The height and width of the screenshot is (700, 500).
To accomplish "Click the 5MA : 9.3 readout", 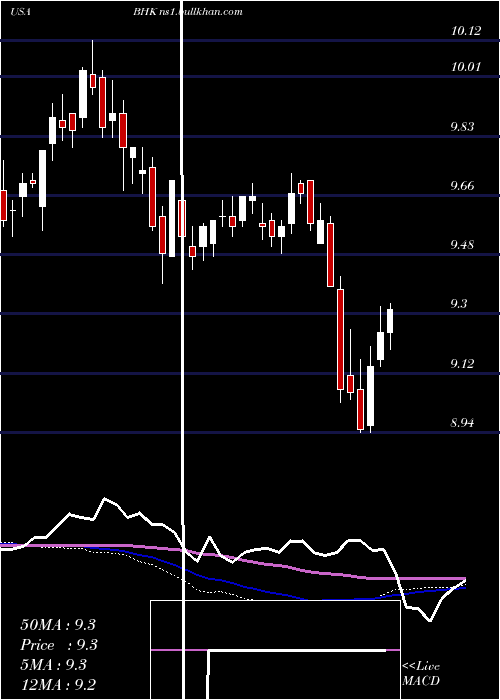I will pyautogui.click(x=54, y=665).
